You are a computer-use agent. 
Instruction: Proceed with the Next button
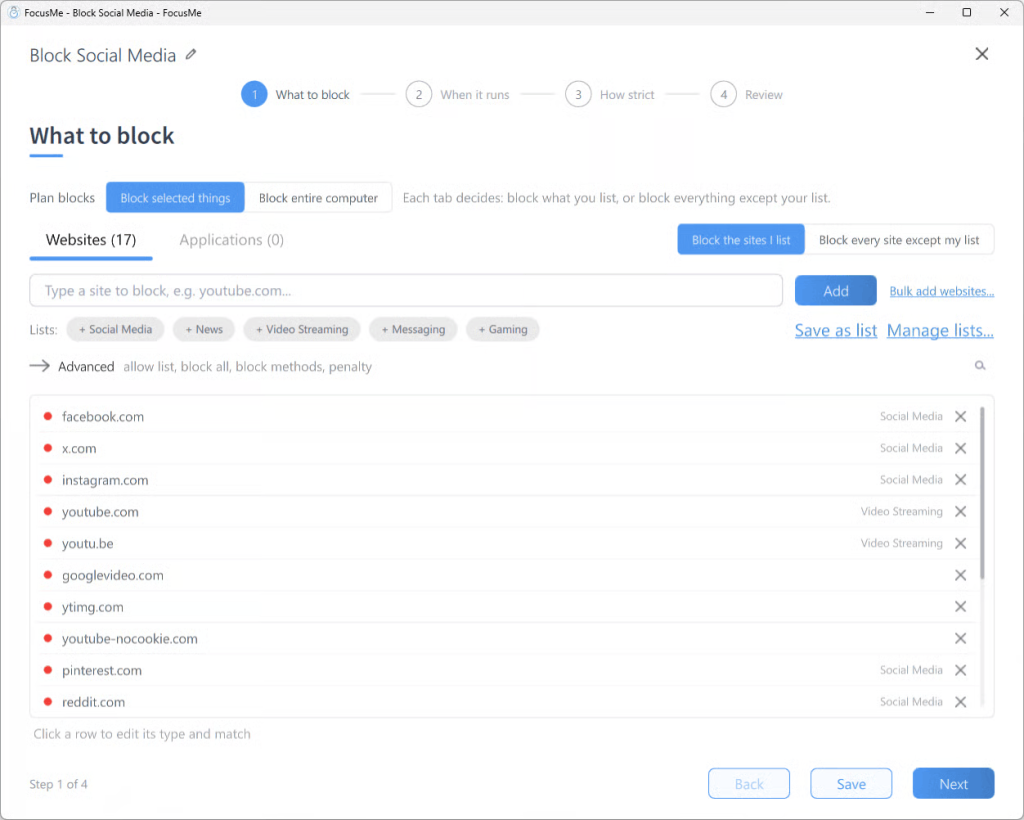click(953, 783)
